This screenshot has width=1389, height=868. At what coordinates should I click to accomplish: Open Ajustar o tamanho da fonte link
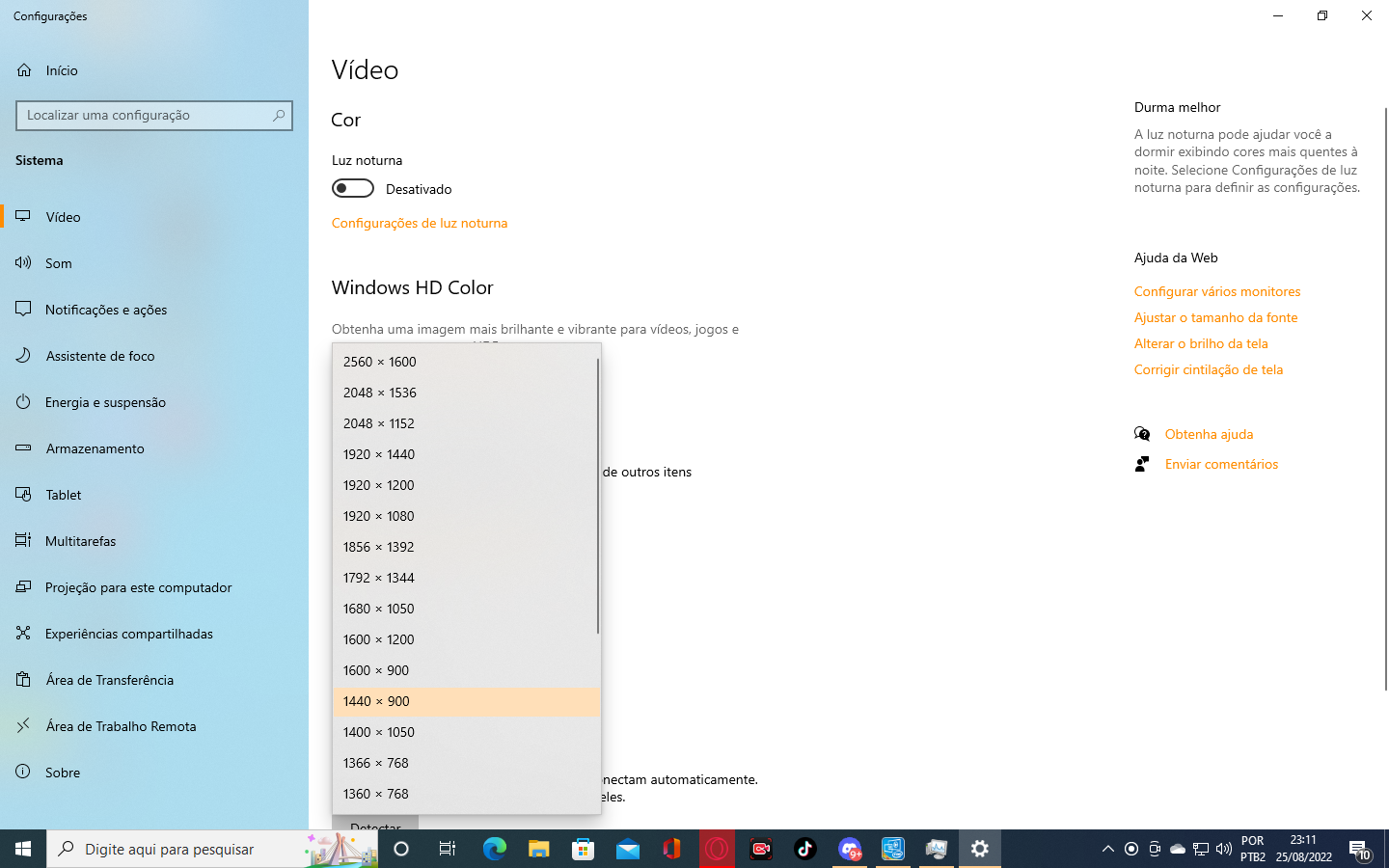[x=1215, y=317]
